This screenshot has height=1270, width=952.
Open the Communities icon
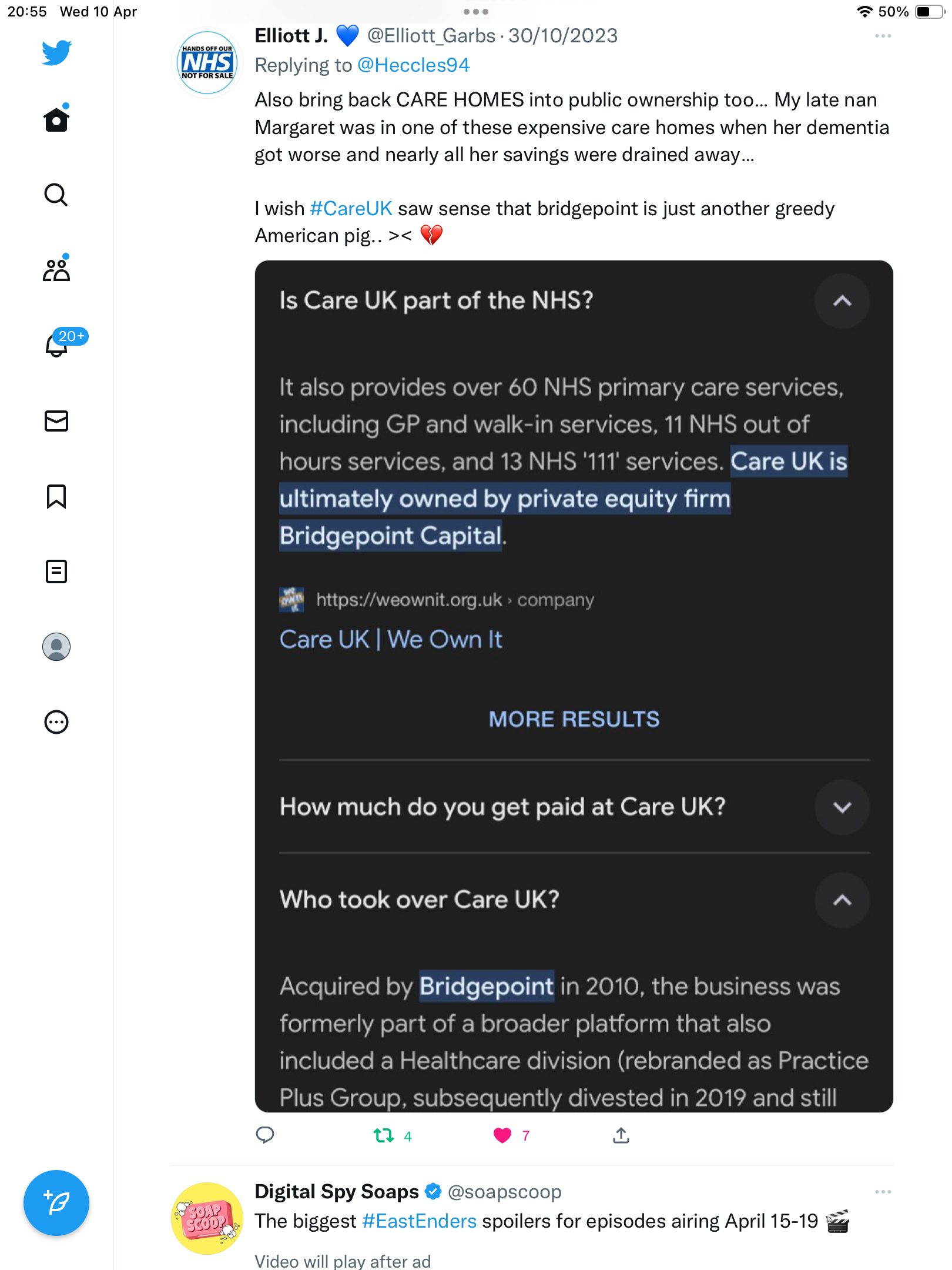pos(56,269)
